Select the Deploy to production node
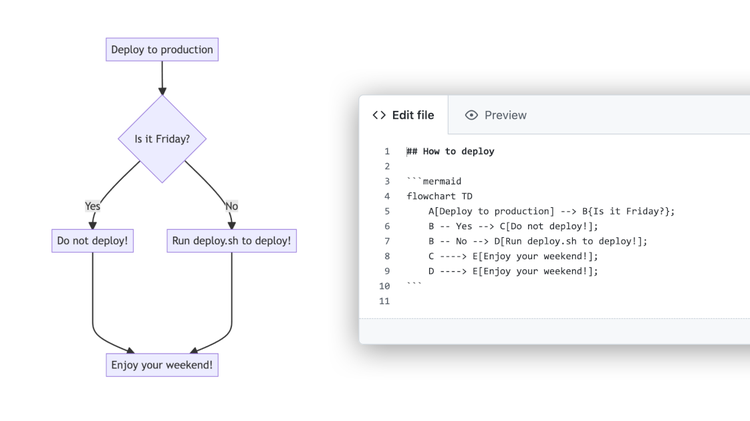The image size is (750, 421). [162, 49]
